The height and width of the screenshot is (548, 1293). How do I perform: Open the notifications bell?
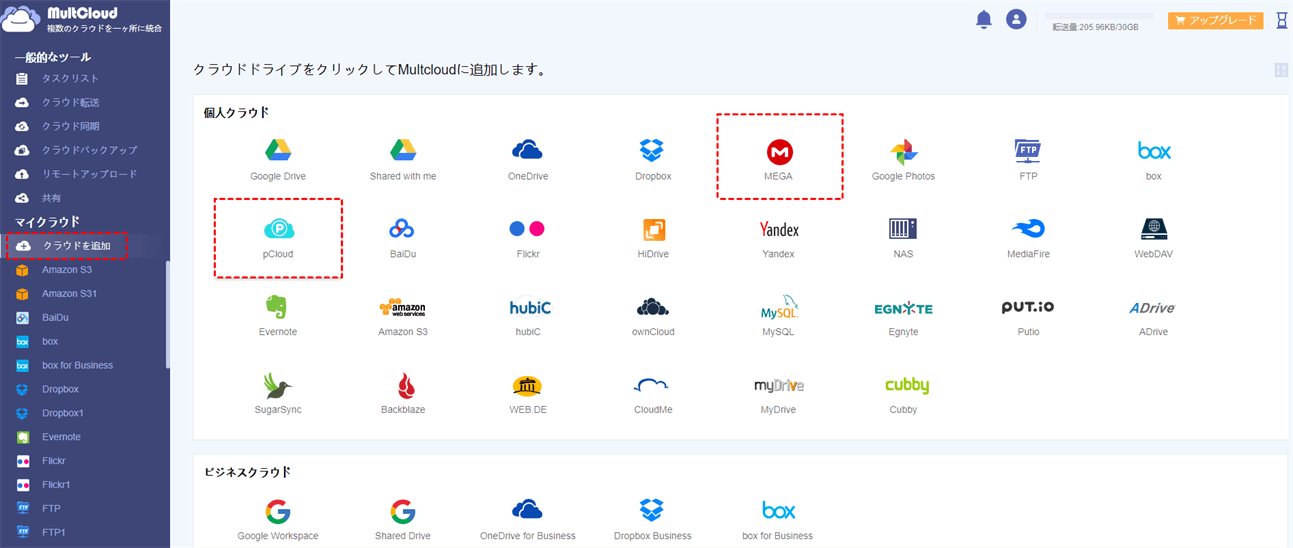[x=984, y=19]
